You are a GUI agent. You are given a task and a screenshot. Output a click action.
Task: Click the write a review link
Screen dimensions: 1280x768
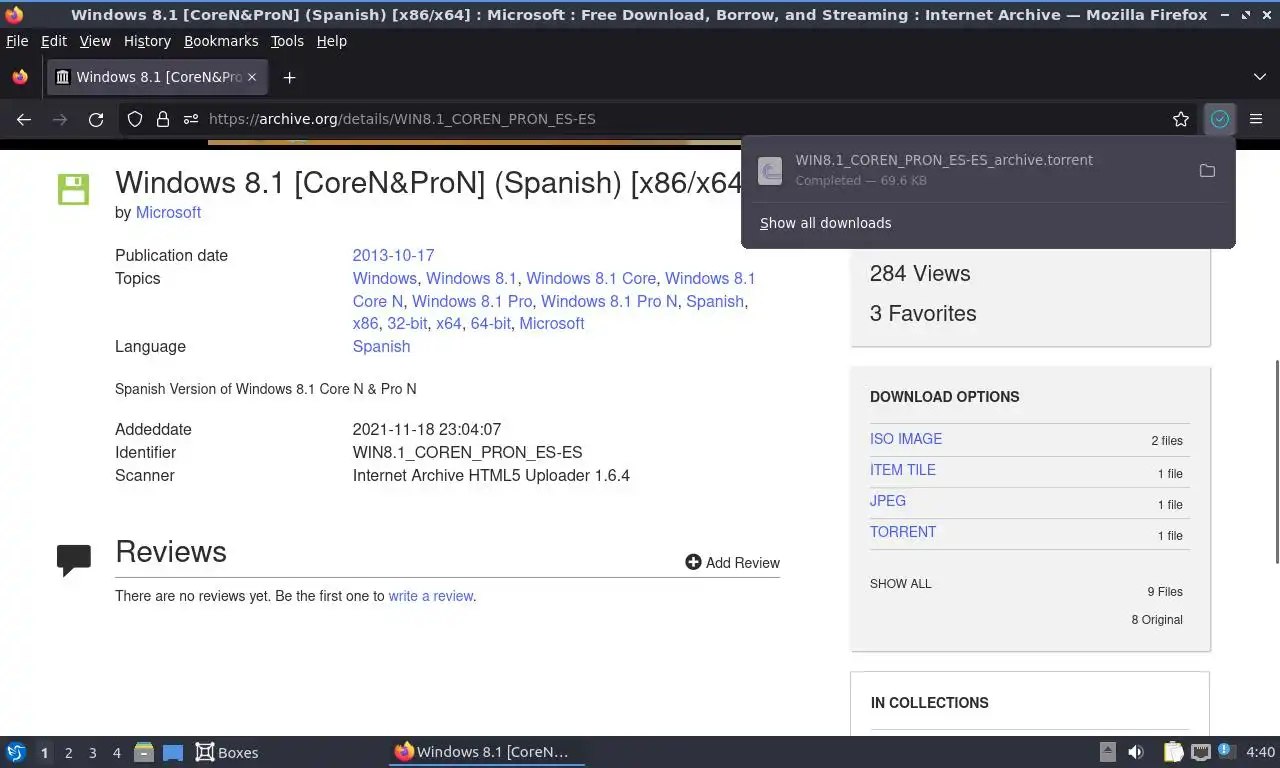click(x=431, y=596)
